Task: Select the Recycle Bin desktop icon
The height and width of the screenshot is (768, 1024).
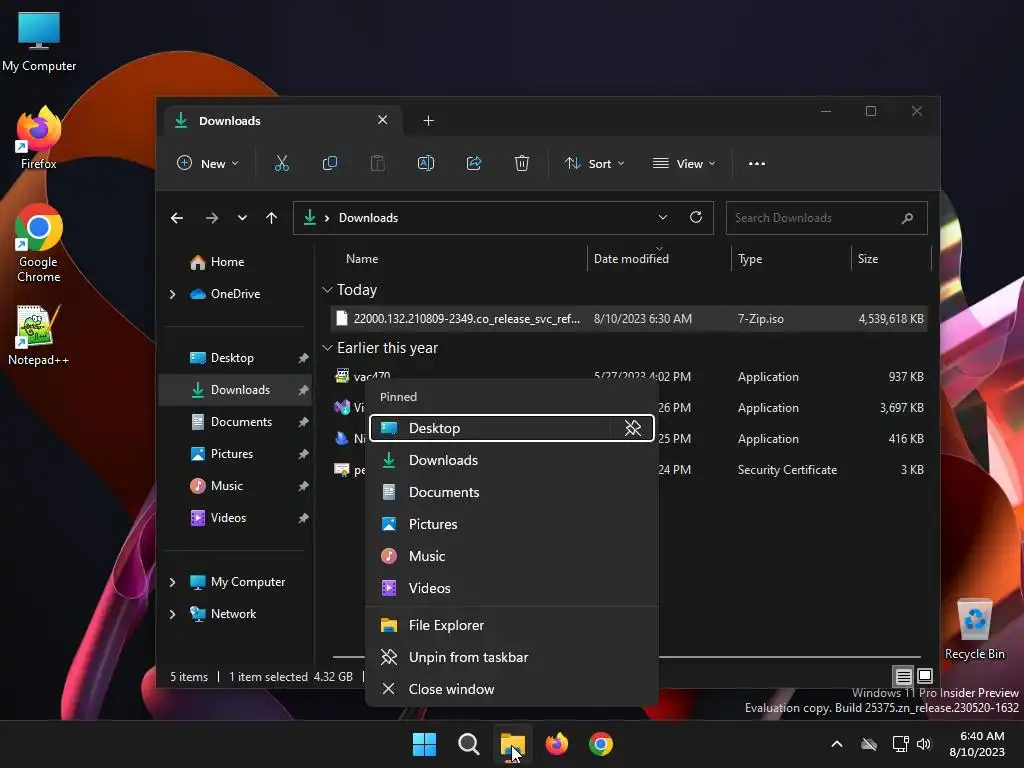Action: point(974,630)
